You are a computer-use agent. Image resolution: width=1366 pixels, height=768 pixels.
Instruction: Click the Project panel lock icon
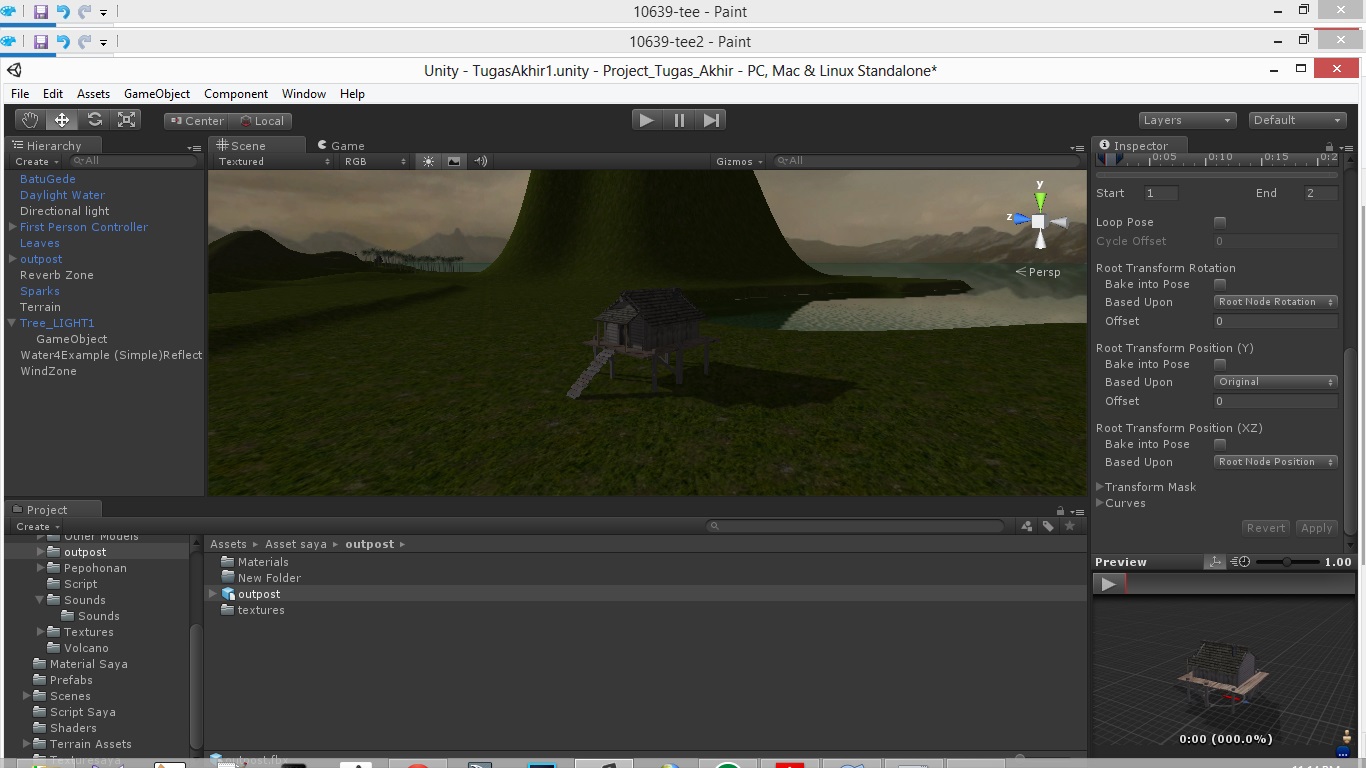1060,511
